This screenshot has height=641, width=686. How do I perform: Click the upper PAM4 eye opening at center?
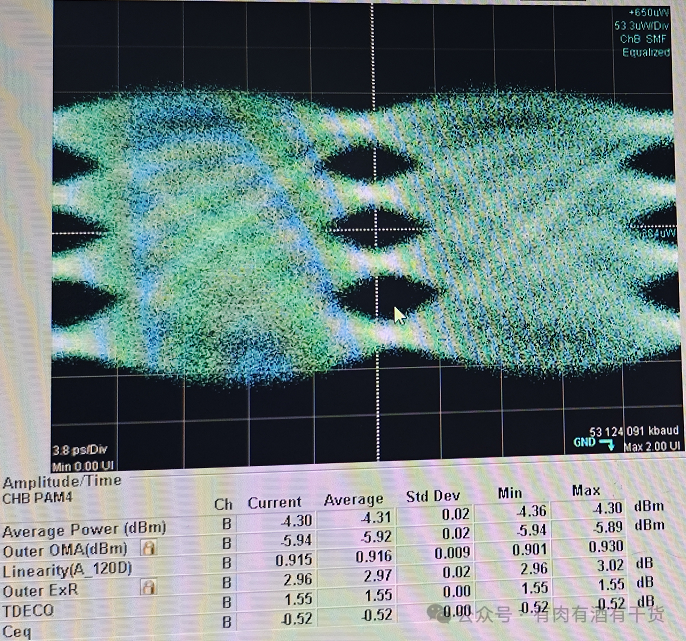click(x=370, y=164)
